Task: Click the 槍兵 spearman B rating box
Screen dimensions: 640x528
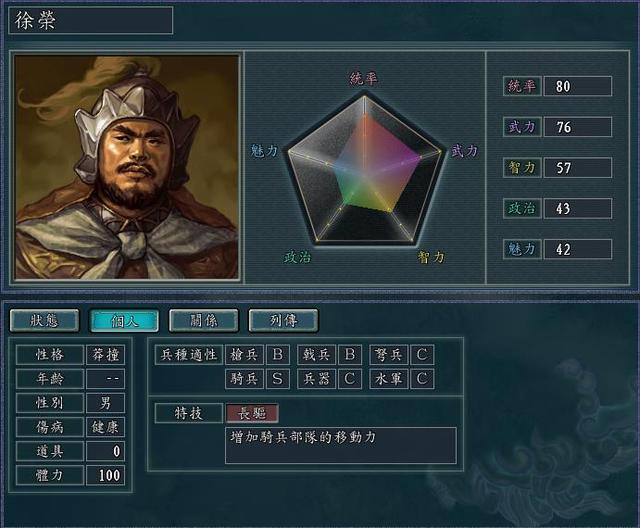Action: pyautogui.click(x=278, y=355)
